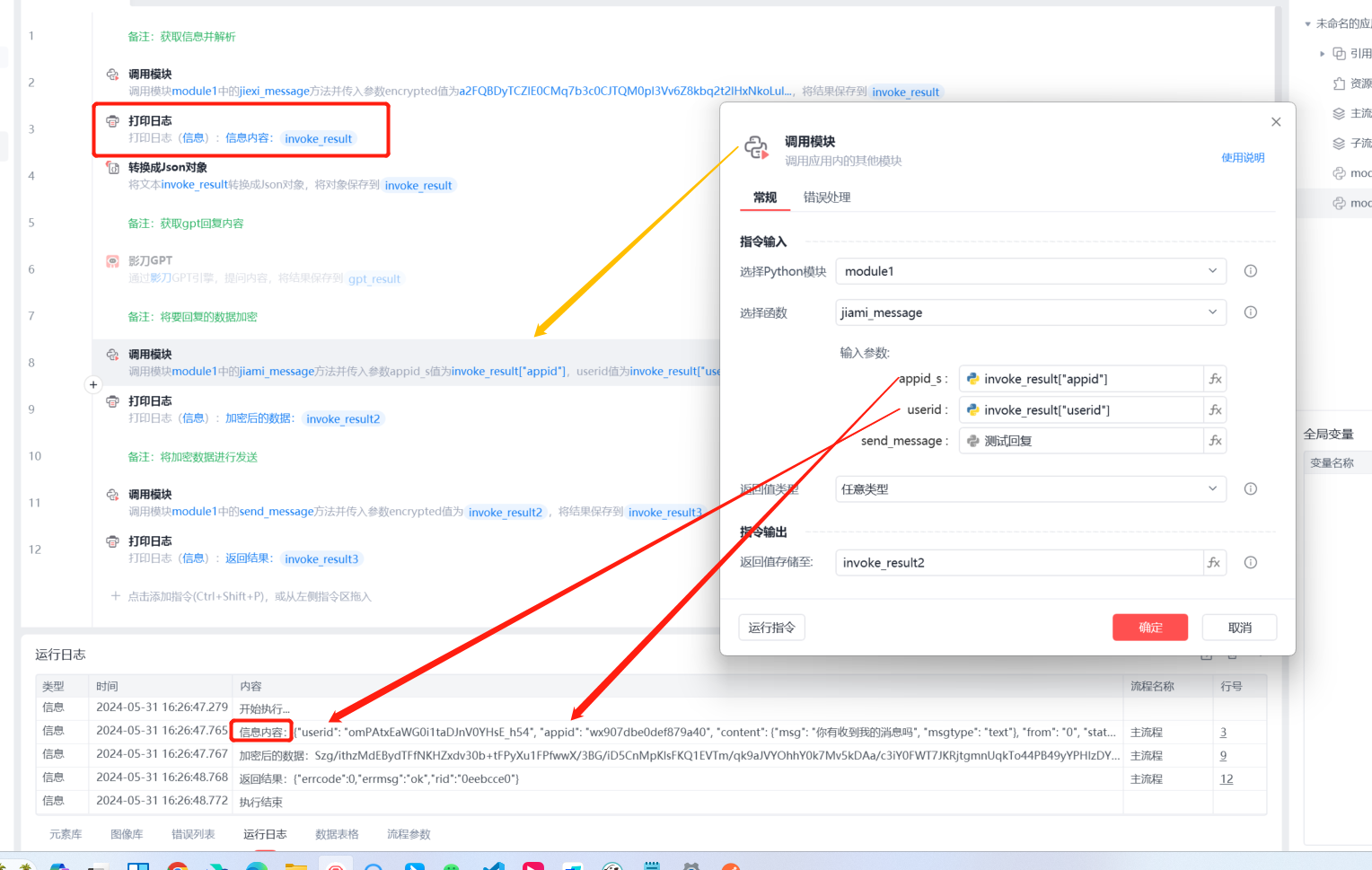Click the gpt_result variable tag on line 6
Viewport: 1372px width, 870px height.
tap(374, 279)
